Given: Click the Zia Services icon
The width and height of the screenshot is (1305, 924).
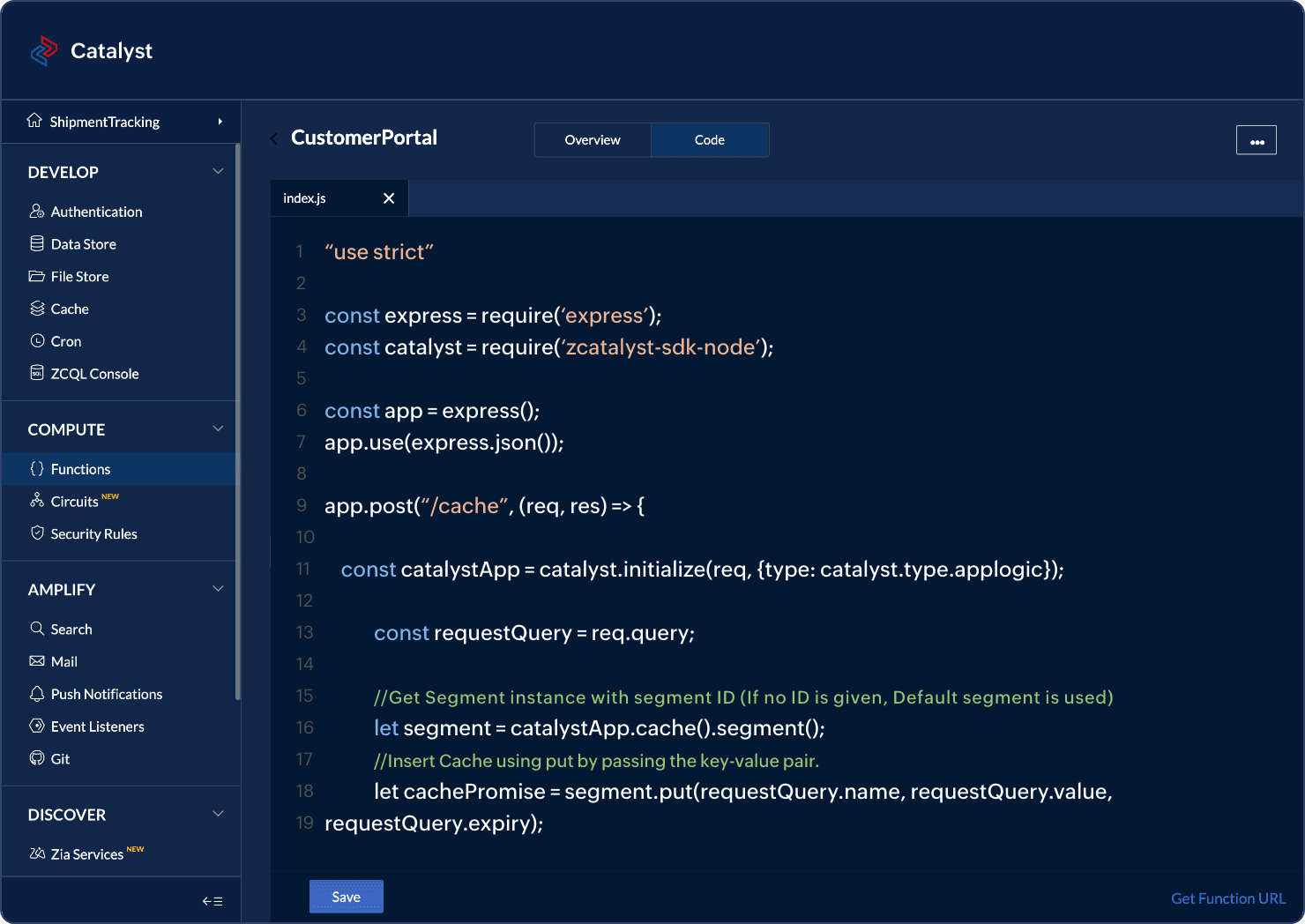Looking at the screenshot, I should coord(37,853).
